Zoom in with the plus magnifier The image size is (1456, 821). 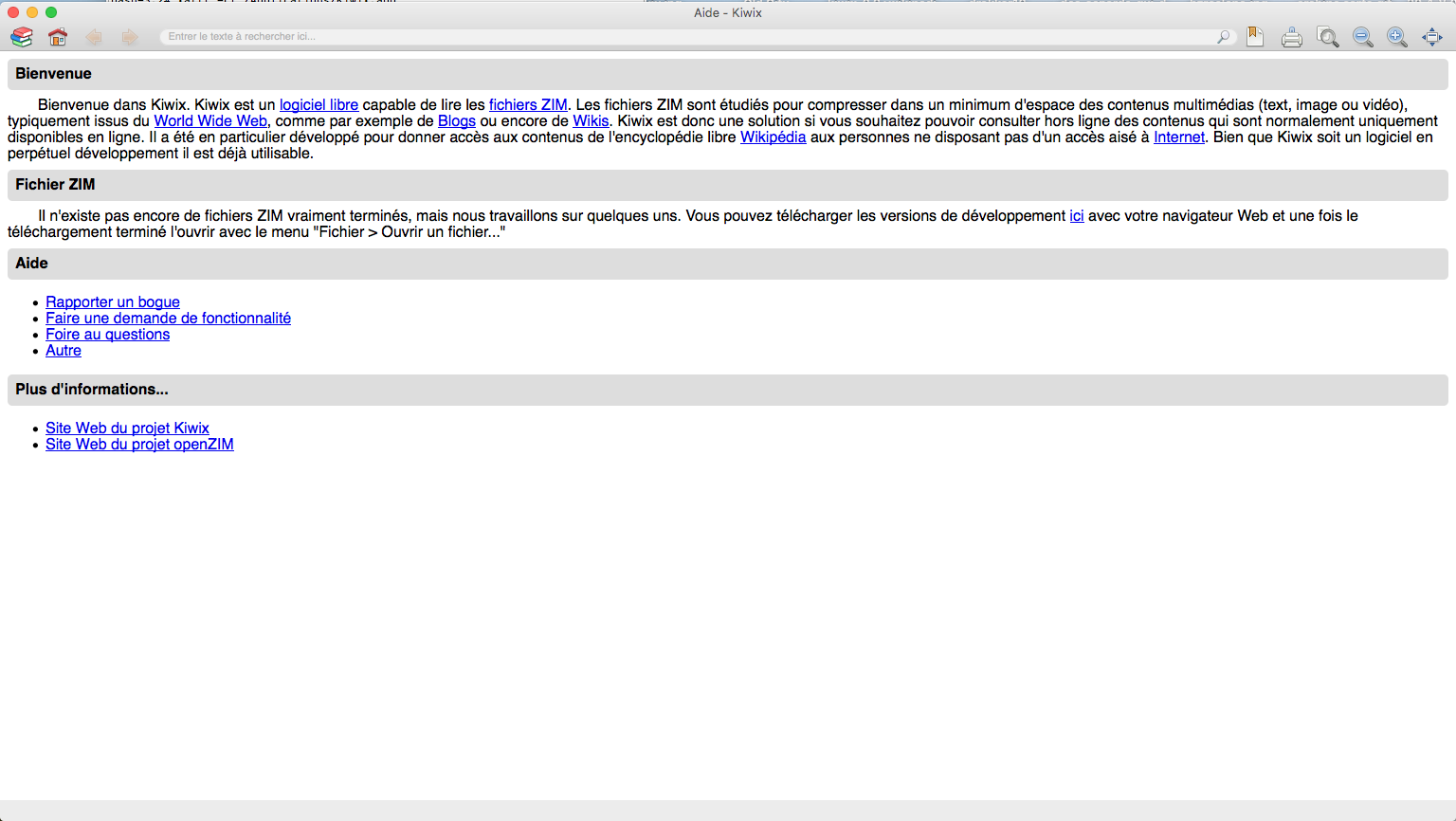click(1397, 37)
